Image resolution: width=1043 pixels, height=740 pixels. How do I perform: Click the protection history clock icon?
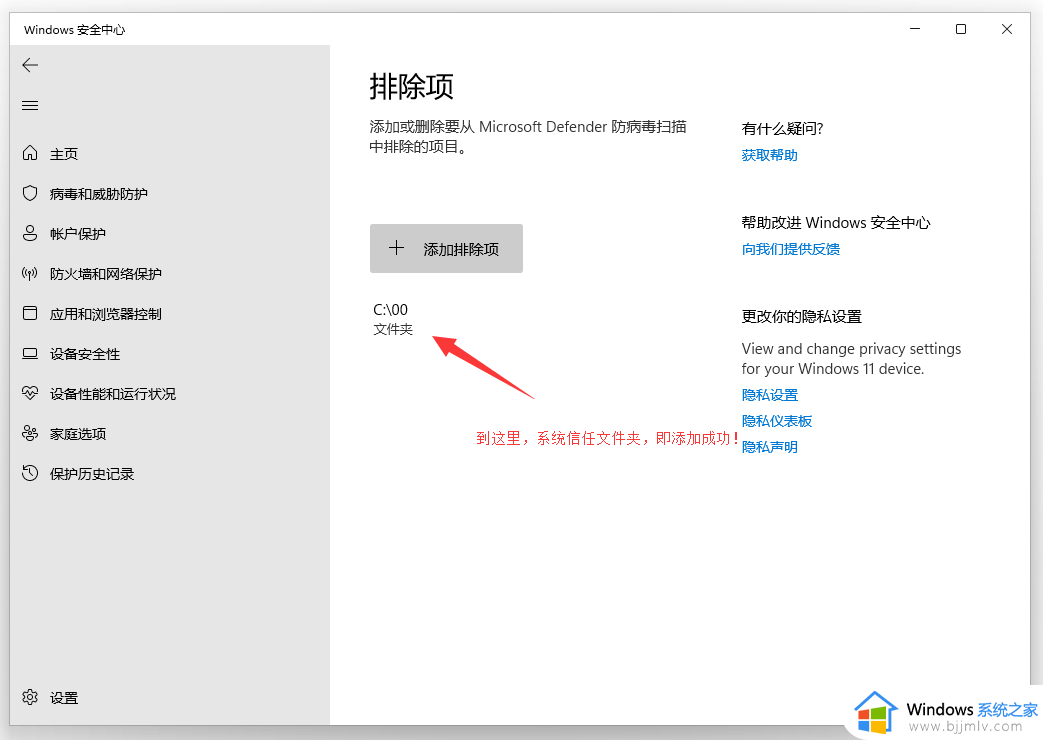coord(30,473)
